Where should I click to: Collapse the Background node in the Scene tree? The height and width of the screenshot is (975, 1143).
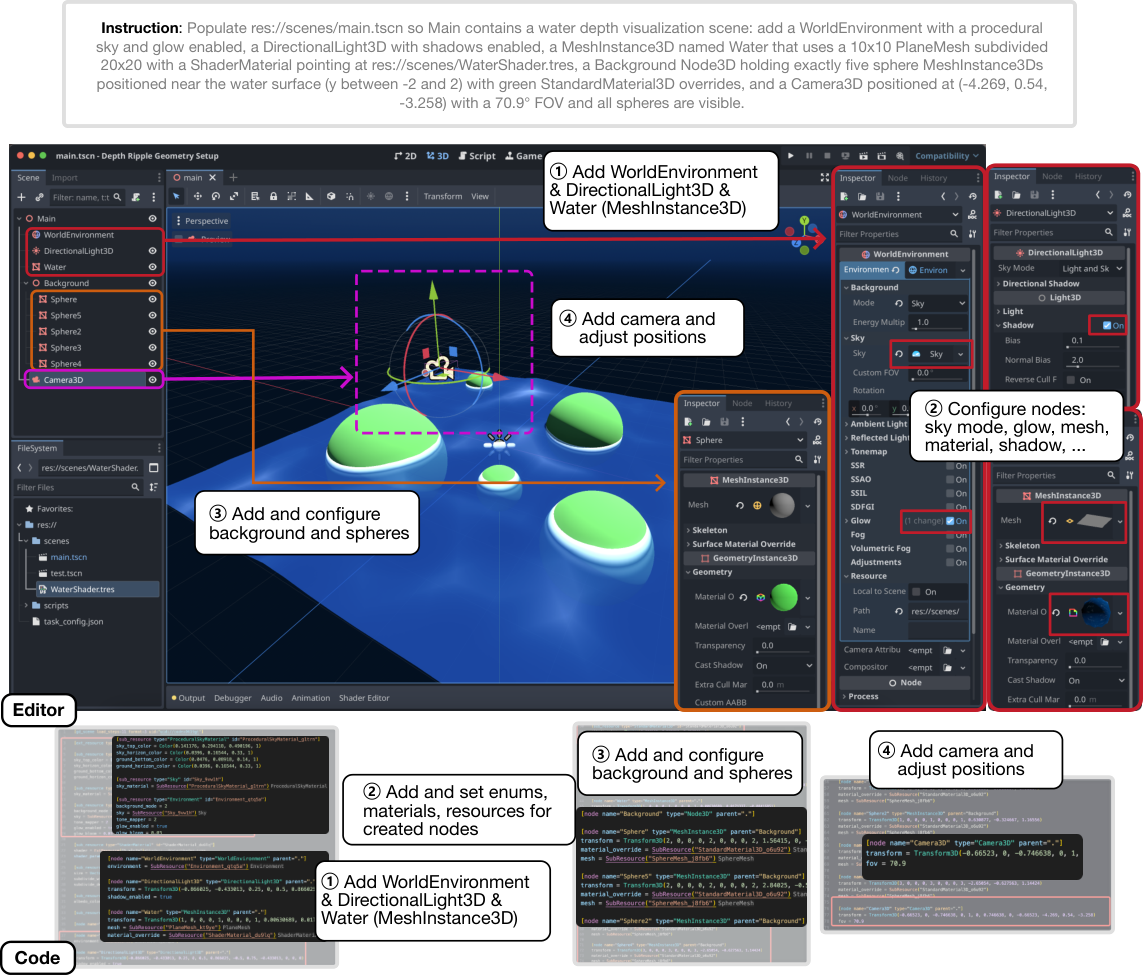(x=26, y=283)
